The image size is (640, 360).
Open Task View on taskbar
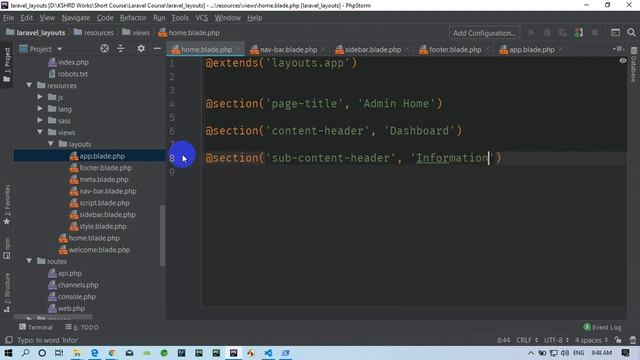pos(59,353)
